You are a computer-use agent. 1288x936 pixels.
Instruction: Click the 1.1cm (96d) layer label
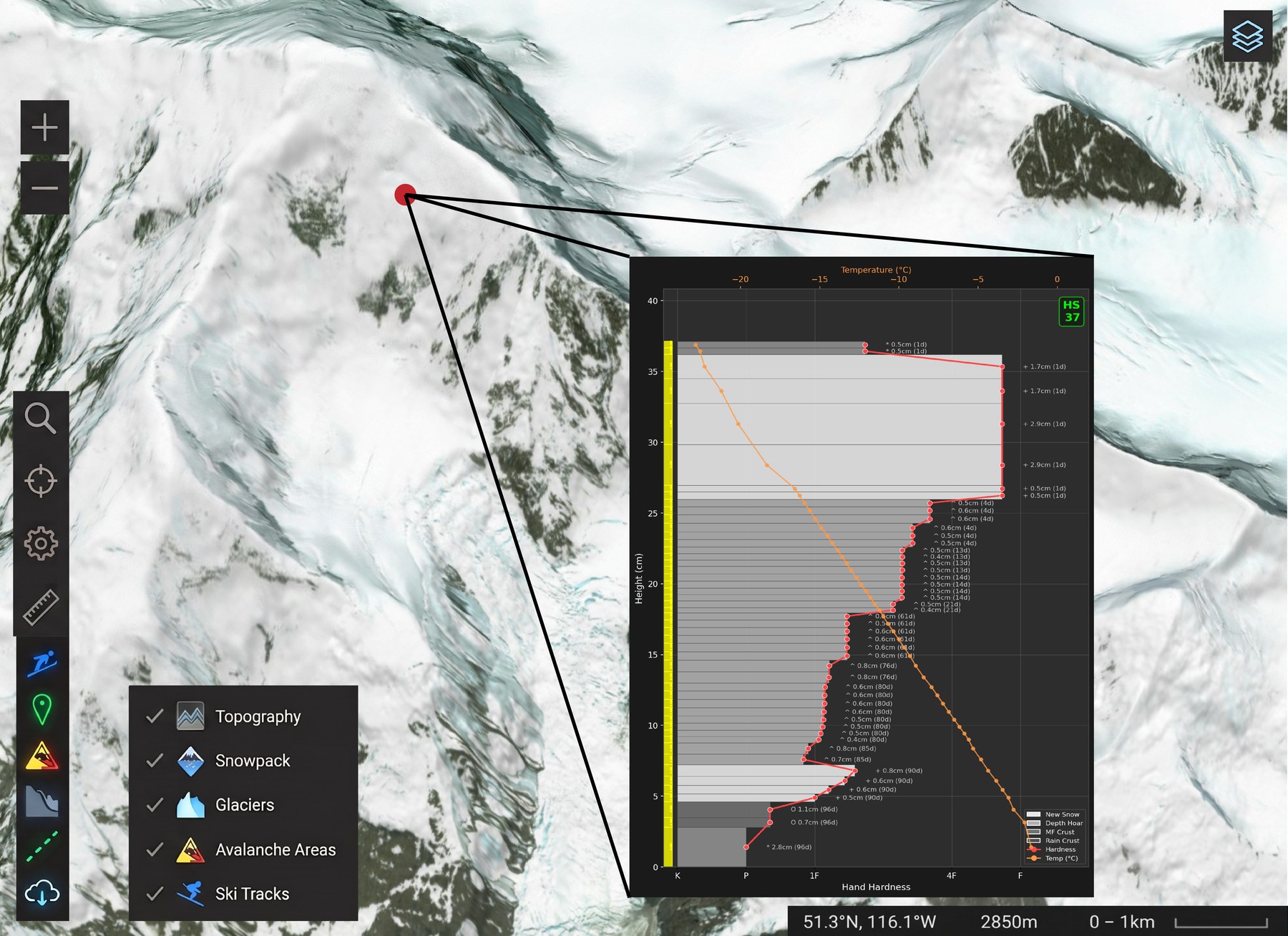814,809
